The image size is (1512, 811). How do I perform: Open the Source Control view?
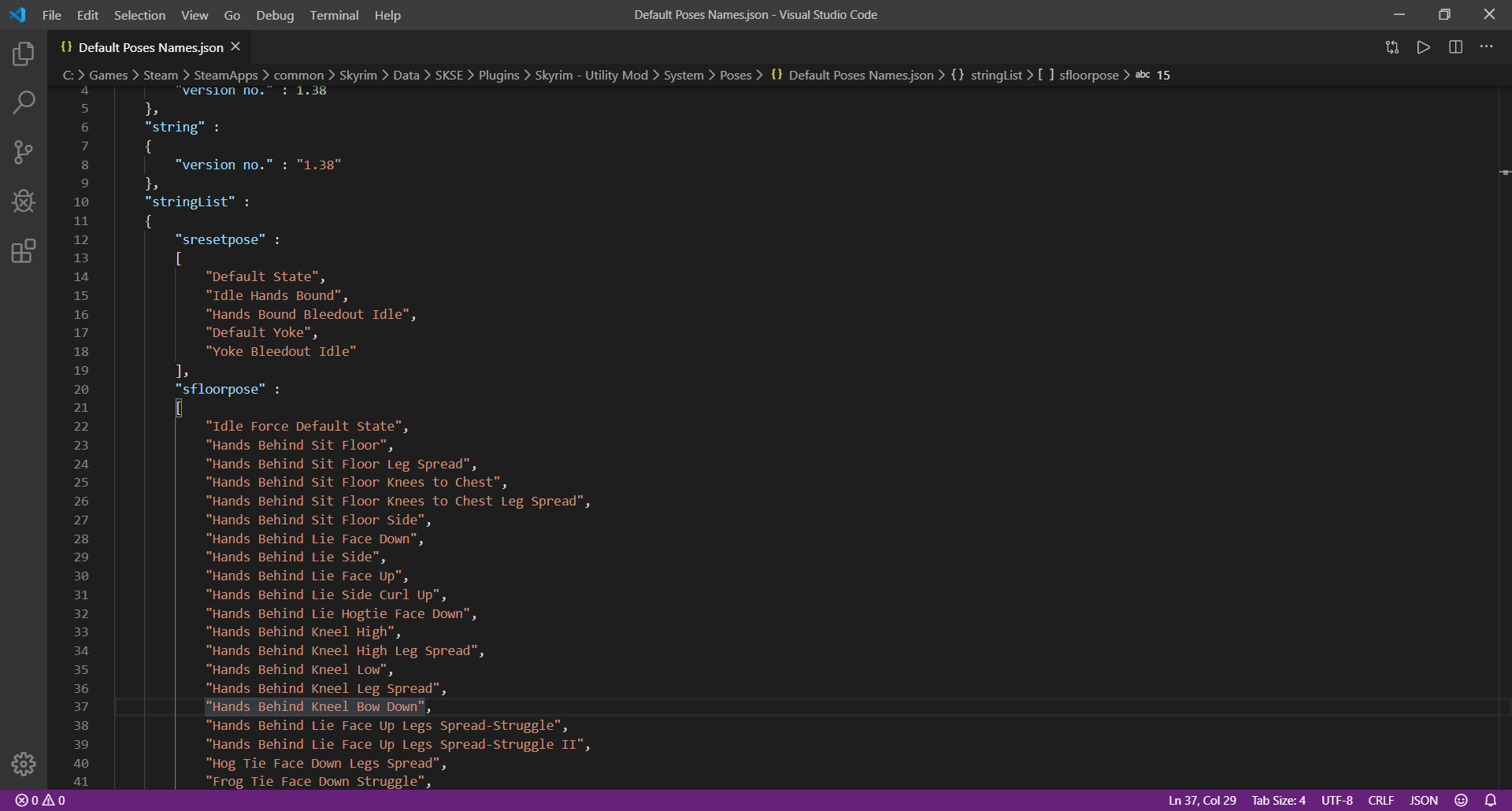coord(24,152)
